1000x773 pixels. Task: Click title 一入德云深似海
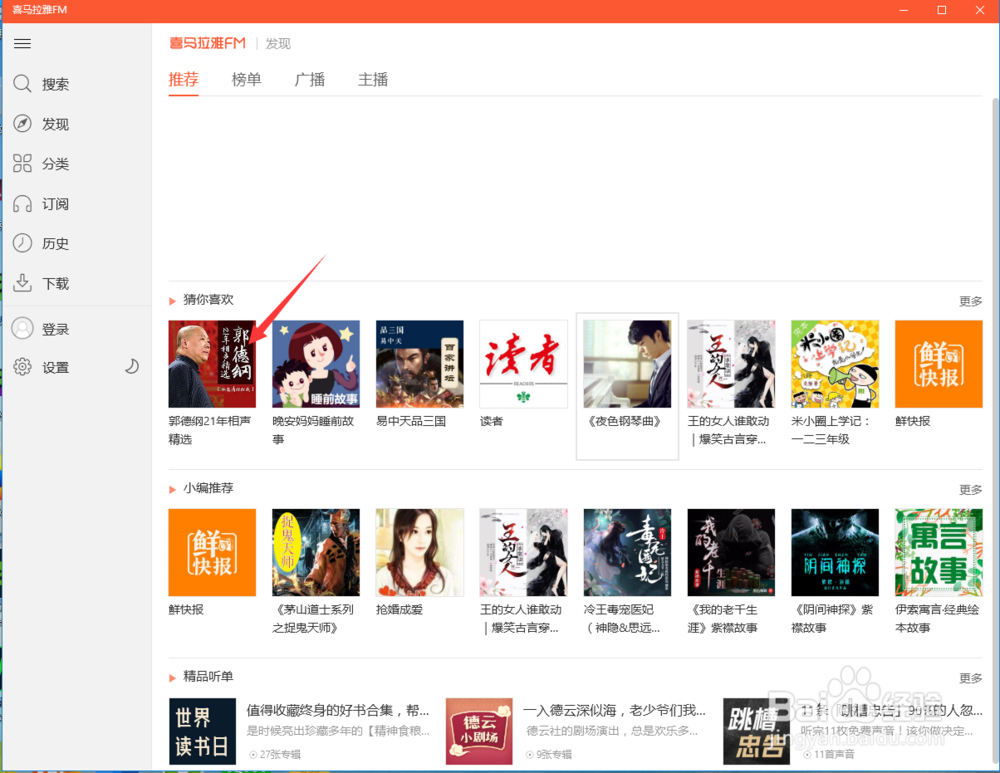coord(615,710)
